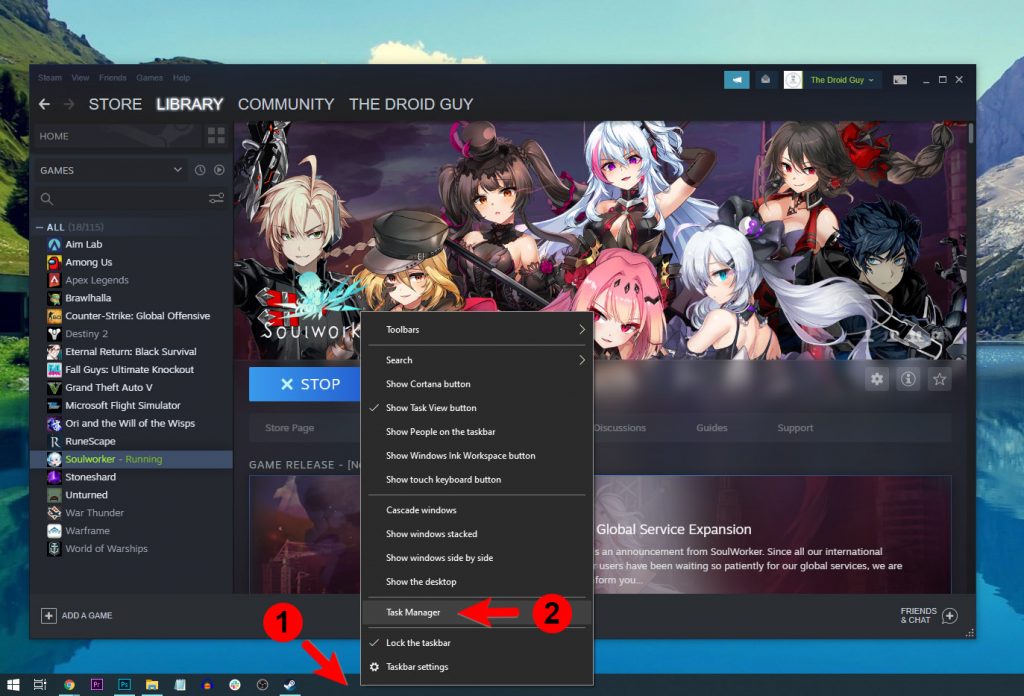
Task: Open the GAMES filter dropdown
Action: (x=111, y=170)
